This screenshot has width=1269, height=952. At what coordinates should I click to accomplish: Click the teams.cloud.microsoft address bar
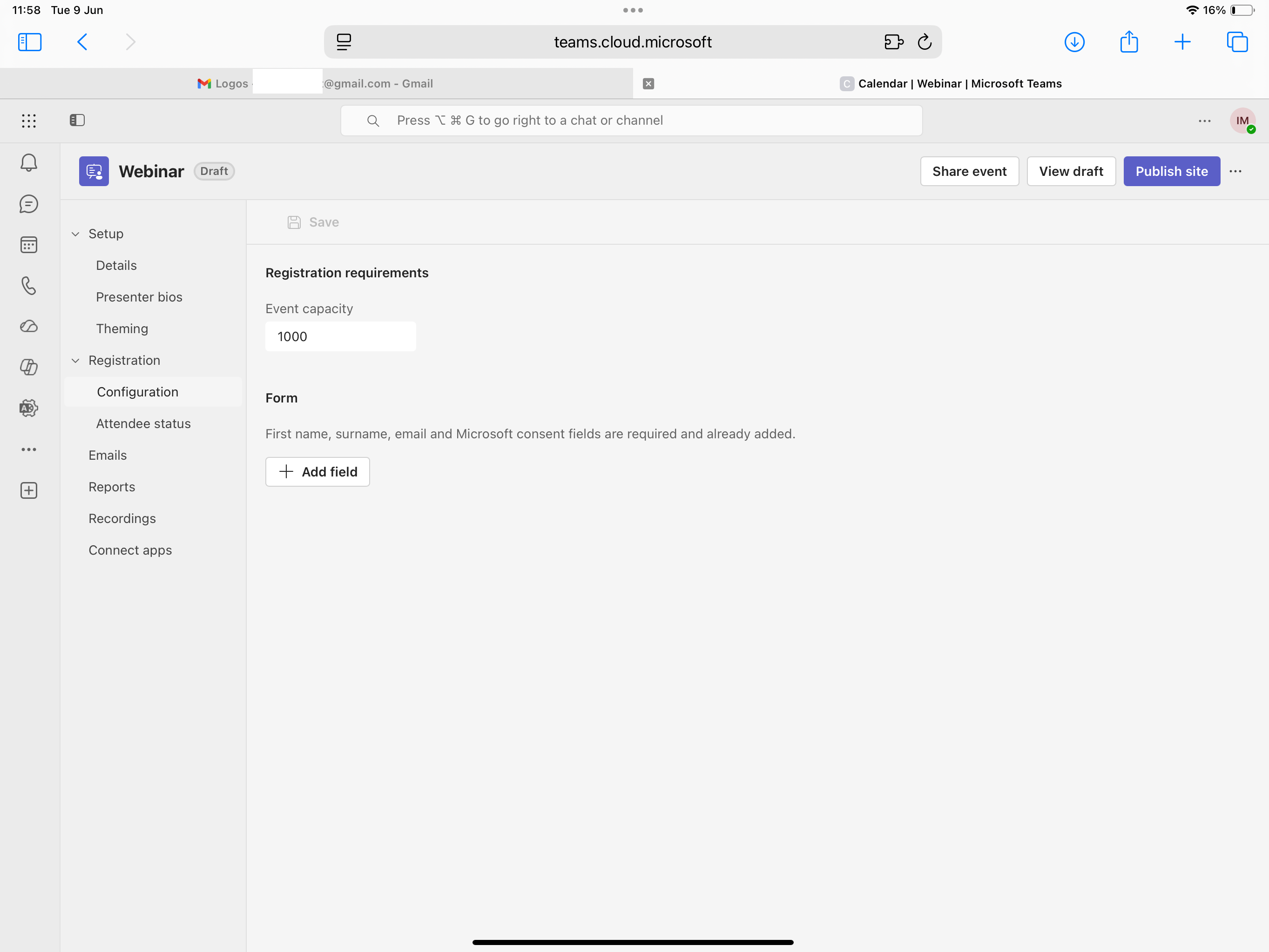tap(632, 42)
